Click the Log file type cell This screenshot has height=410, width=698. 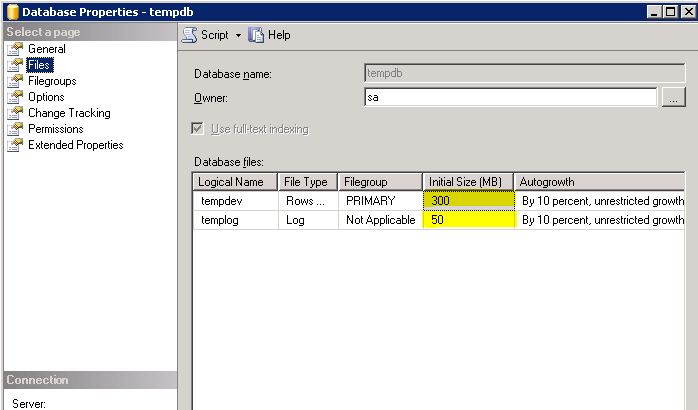308,220
